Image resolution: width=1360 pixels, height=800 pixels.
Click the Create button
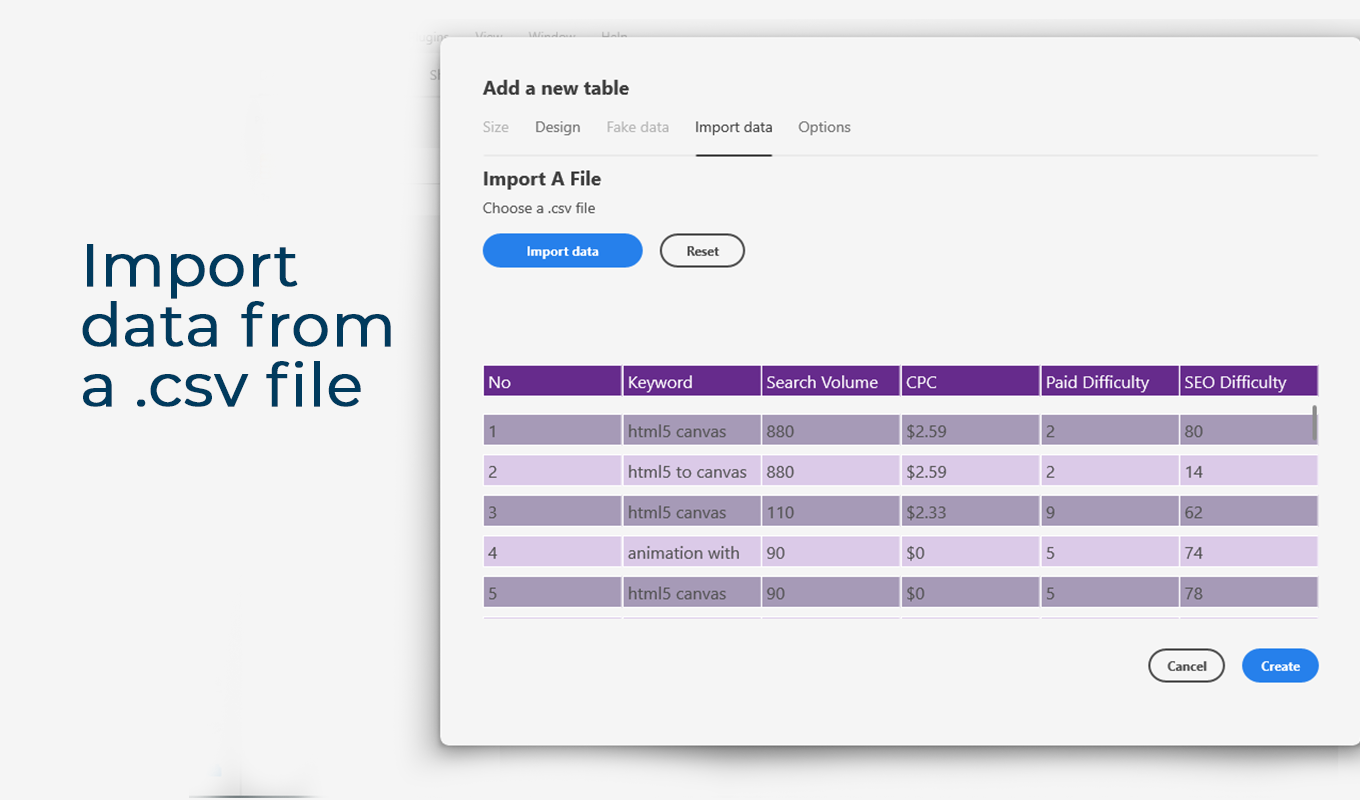(x=1280, y=666)
